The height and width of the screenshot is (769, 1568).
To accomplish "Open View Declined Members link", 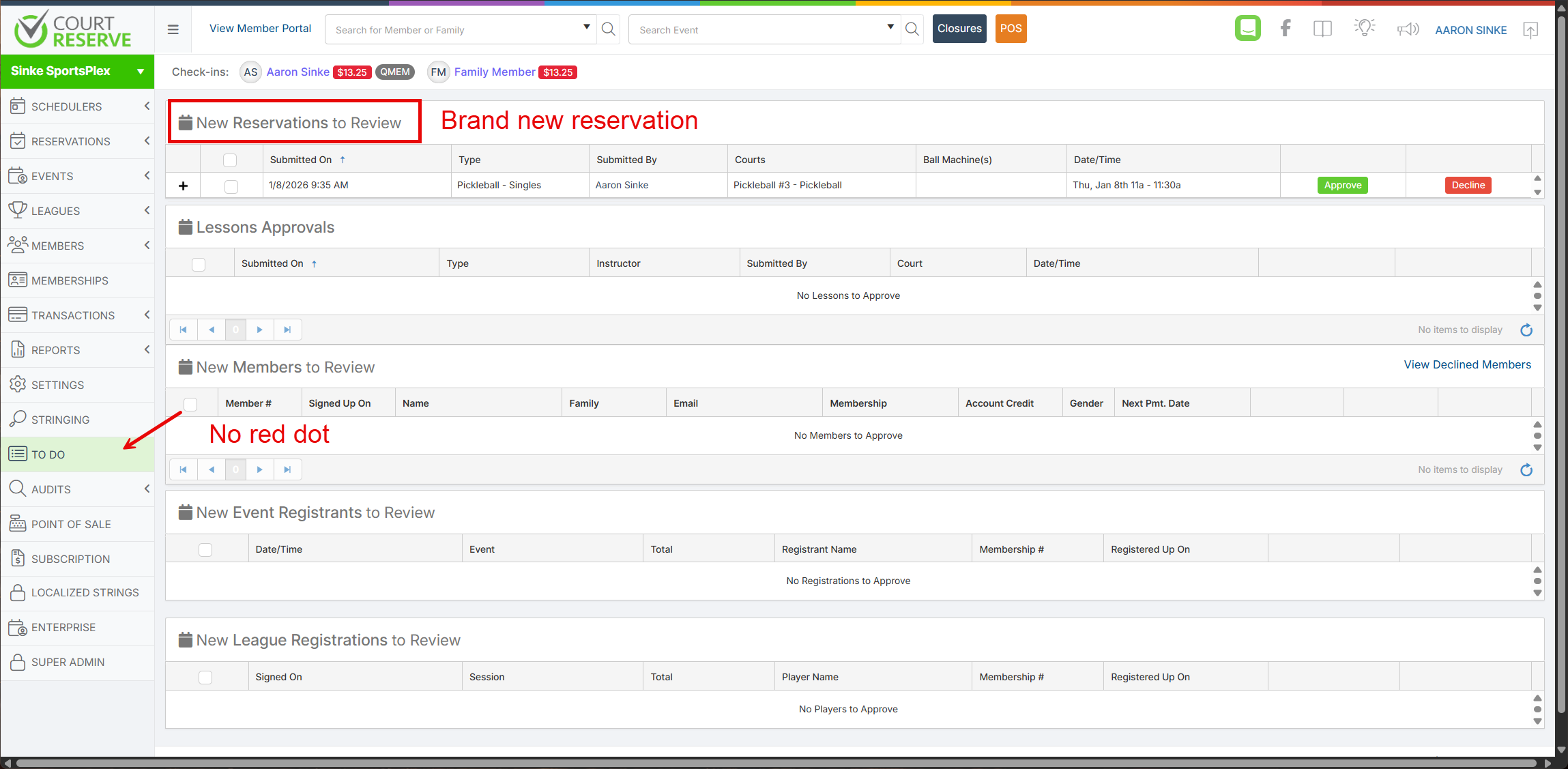I will 1467,364.
